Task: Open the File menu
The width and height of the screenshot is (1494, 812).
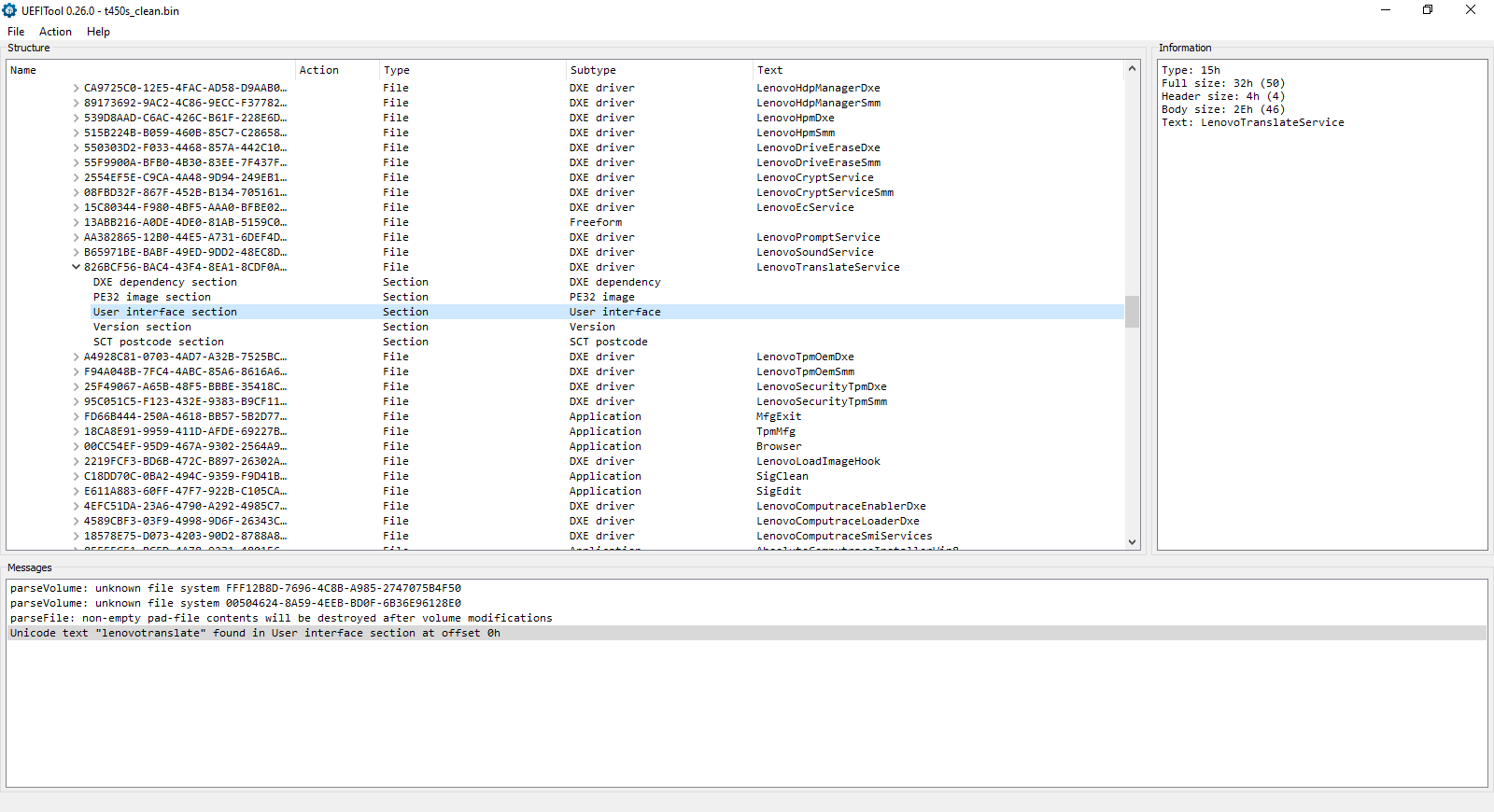Action: click(x=16, y=32)
